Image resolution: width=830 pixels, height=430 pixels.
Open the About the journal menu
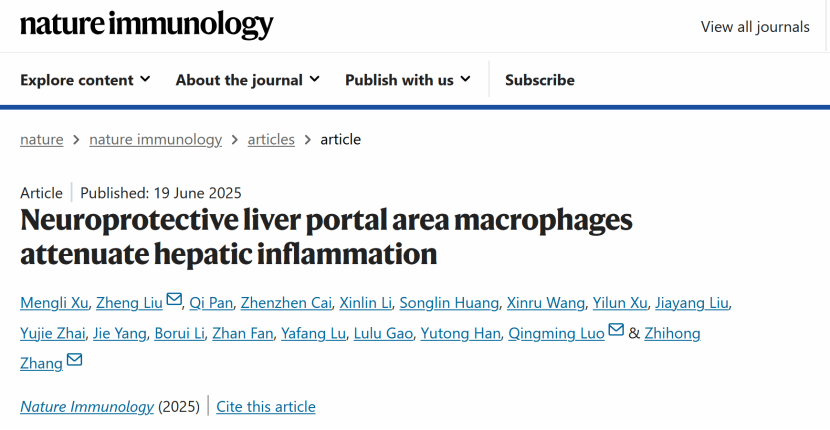tap(247, 80)
